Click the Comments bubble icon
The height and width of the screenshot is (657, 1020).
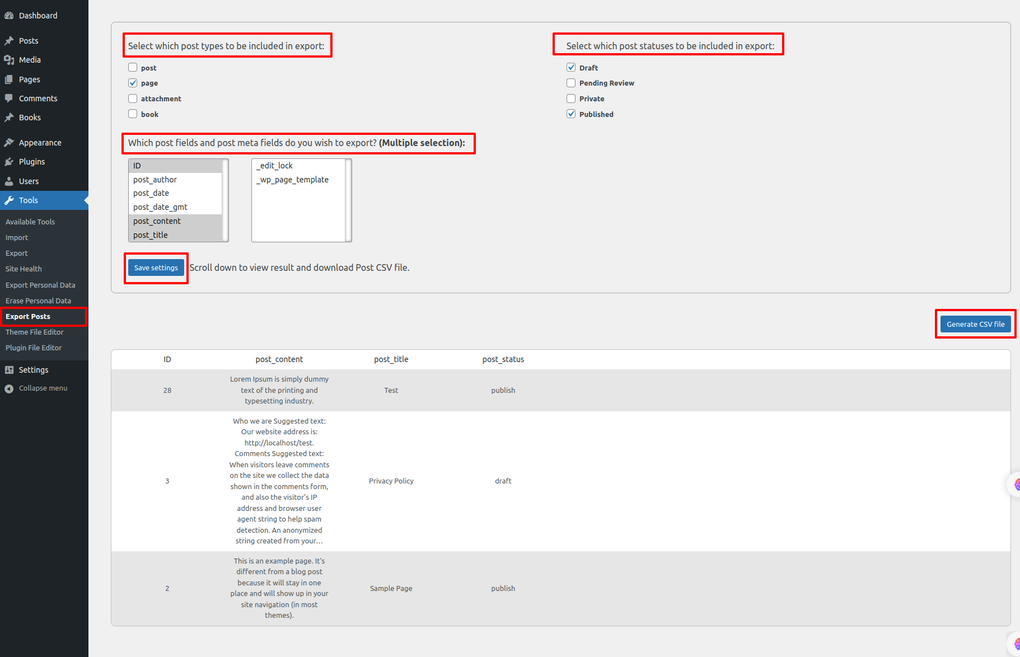pos(9,98)
